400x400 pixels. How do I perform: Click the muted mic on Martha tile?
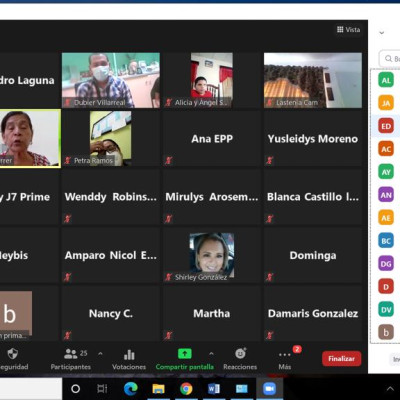point(169,335)
